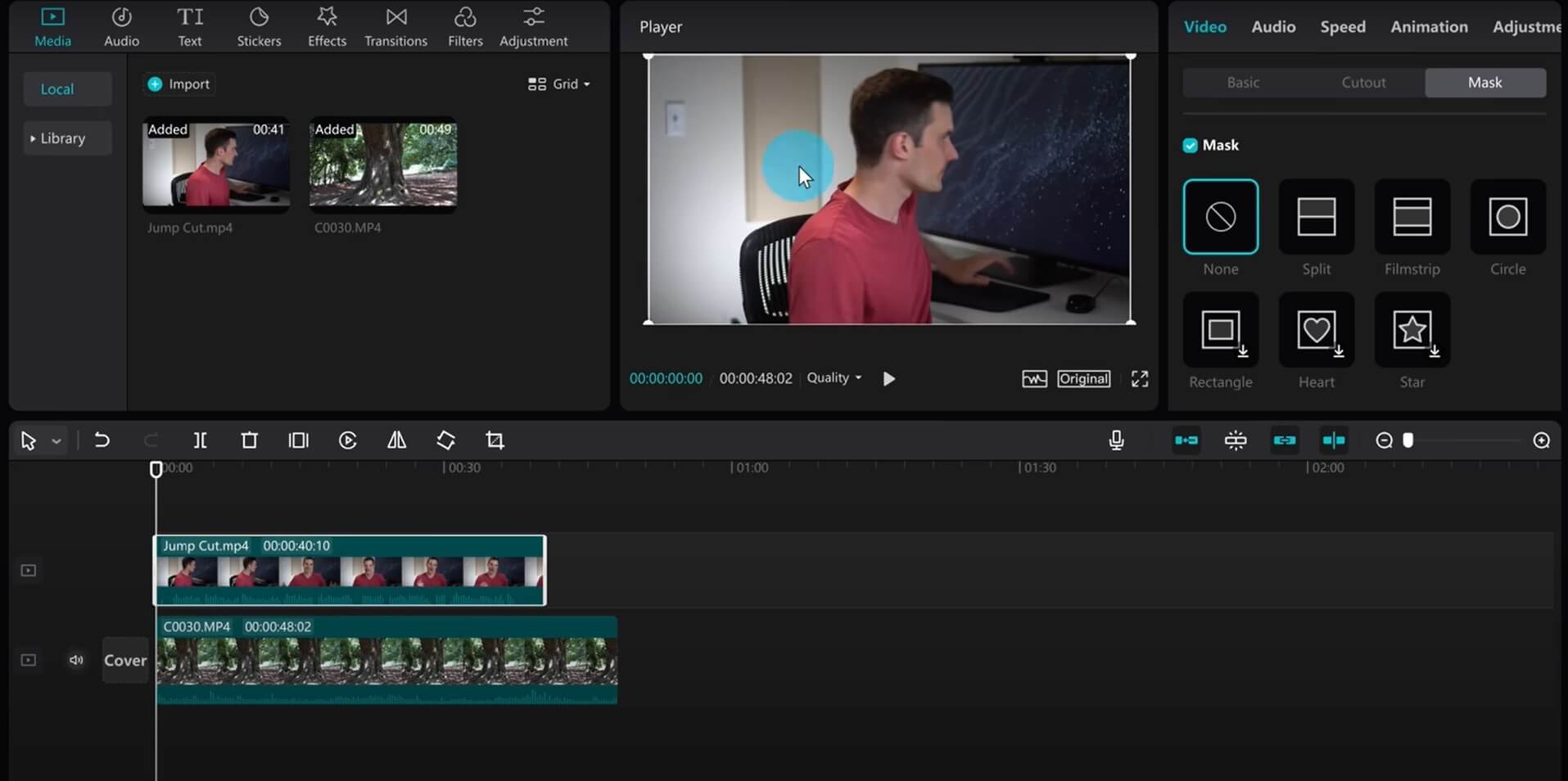The width and height of the screenshot is (1568, 781).
Task: Click the Original ratio button
Action: click(x=1083, y=378)
